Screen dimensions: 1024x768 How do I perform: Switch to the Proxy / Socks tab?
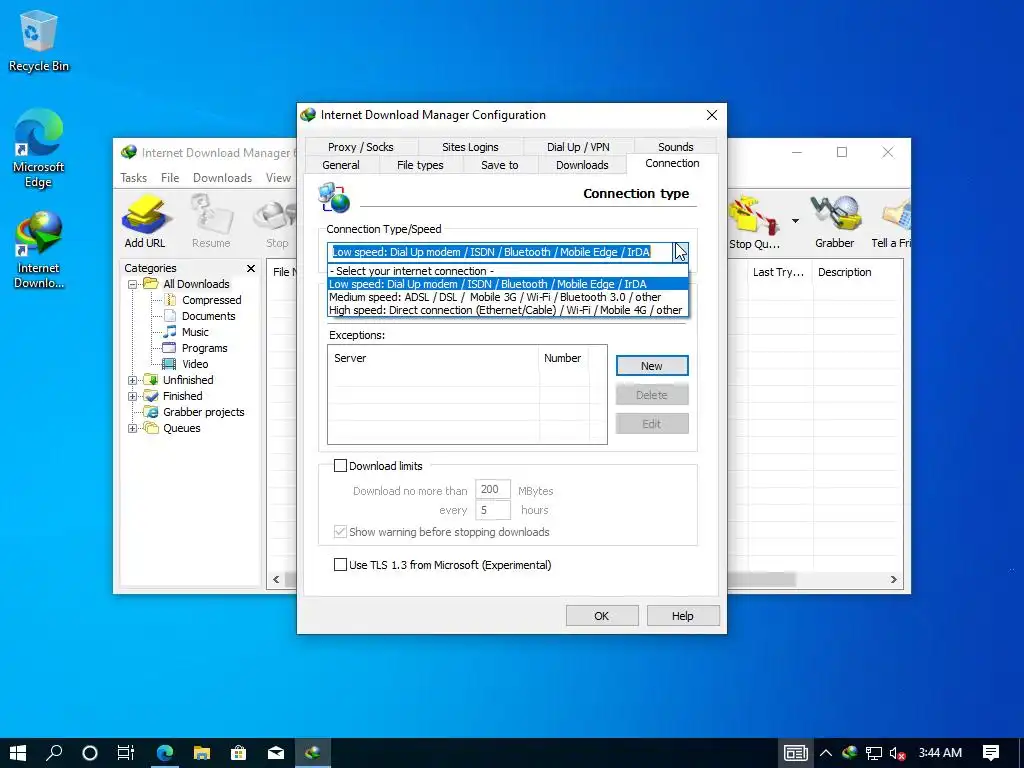(360, 147)
